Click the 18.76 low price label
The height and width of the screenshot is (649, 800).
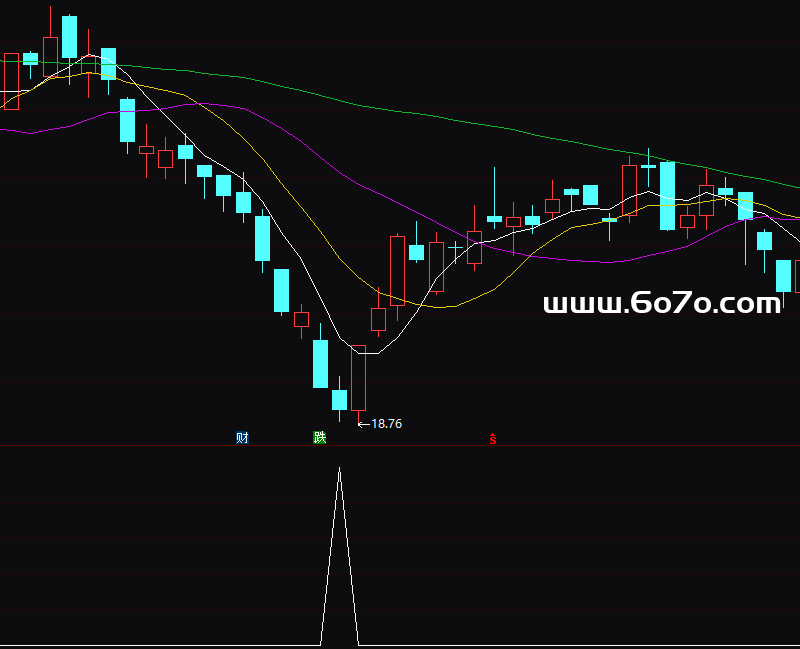[386, 424]
